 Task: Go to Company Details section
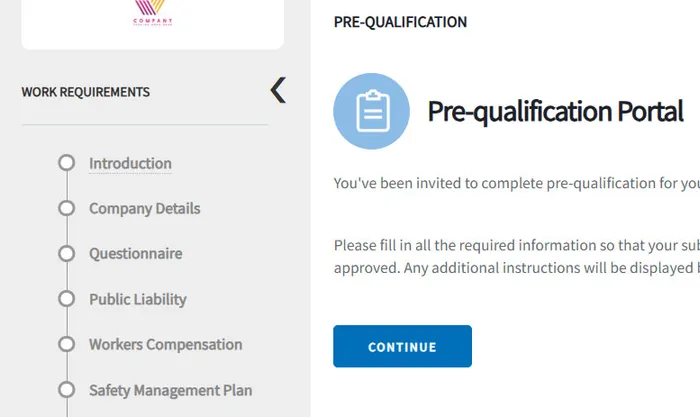click(x=144, y=208)
